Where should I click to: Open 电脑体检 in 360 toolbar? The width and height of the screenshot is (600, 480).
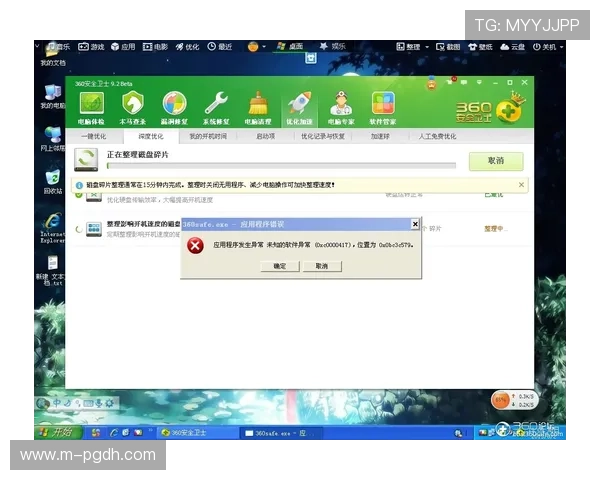coord(91,108)
